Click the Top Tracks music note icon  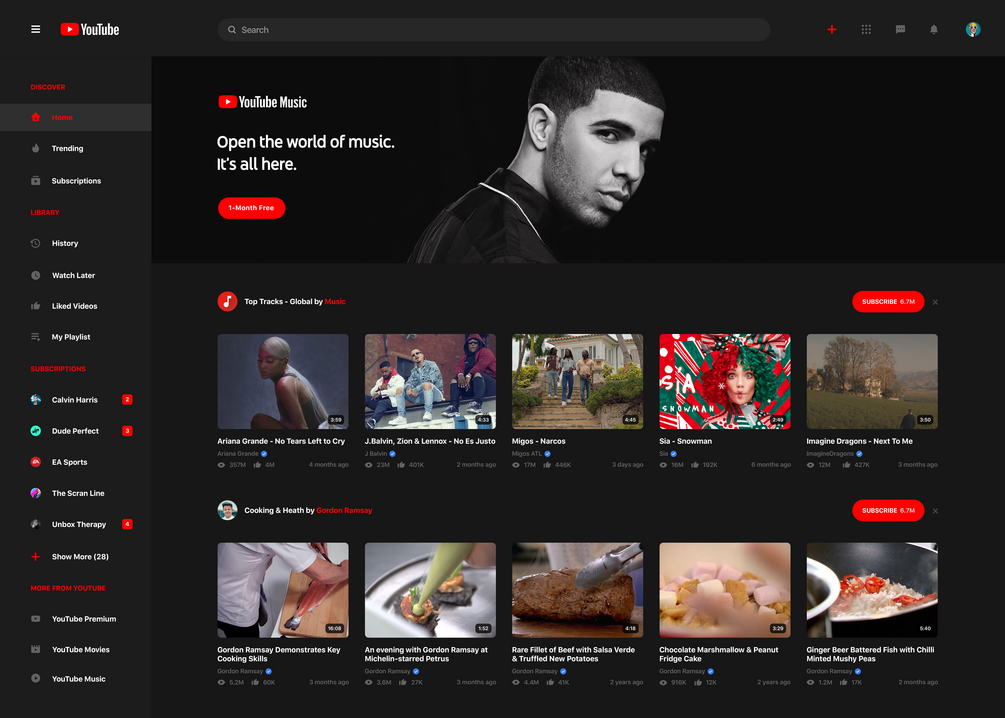(x=228, y=301)
